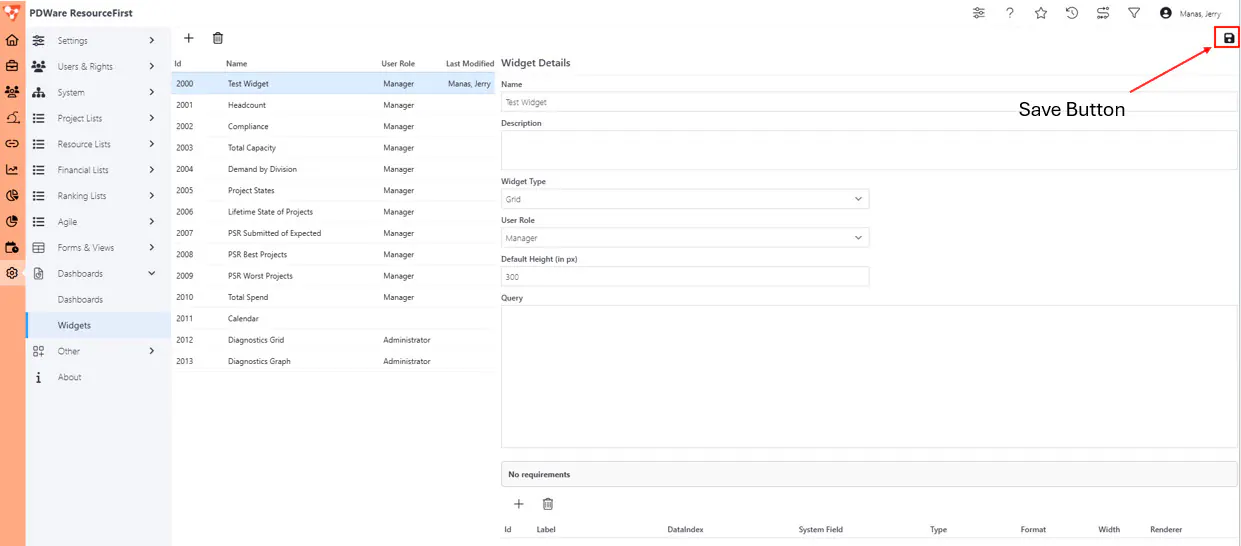
Task: Delete selected widget with trash icon
Action: point(218,38)
